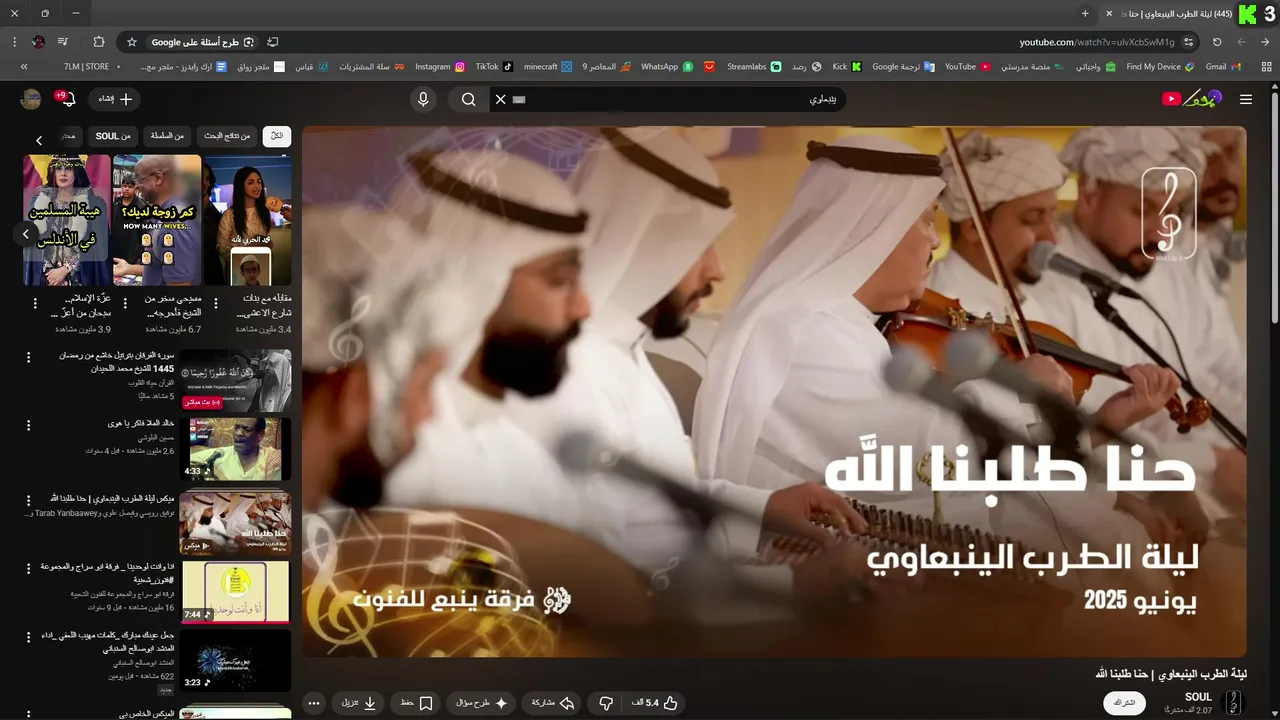Share the video (مشاركة)
This screenshot has height=720, width=1280.
tap(553, 703)
